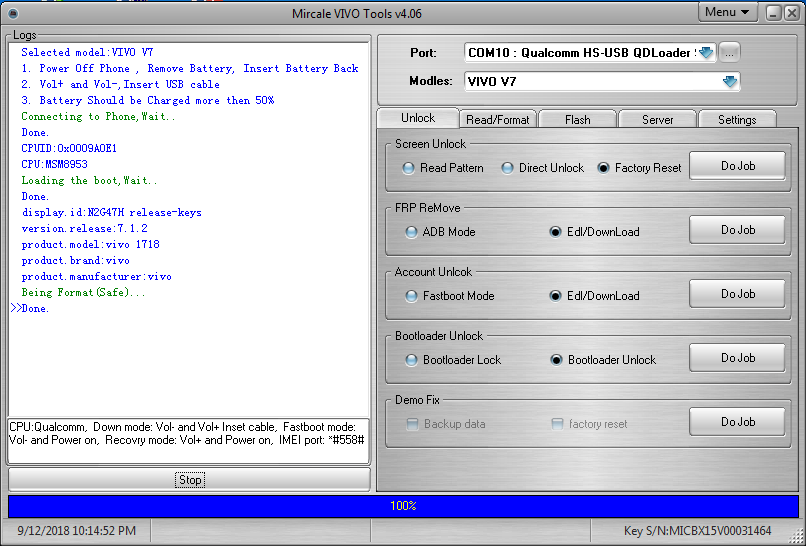Click the final '>>Done.' log line
806x546 pixels.
pos(30,308)
